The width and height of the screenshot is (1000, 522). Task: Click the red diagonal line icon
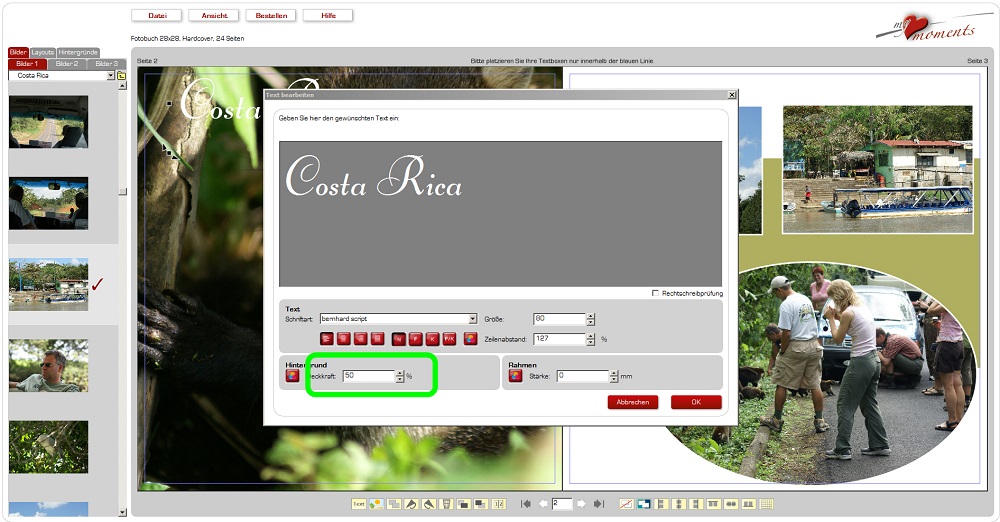pos(626,504)
